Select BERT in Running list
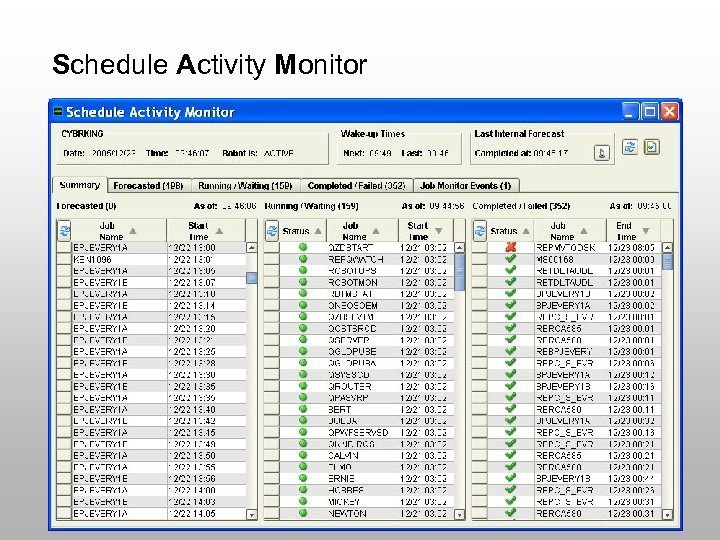Screen dimensions: 720x540 (x=340, y=409)
